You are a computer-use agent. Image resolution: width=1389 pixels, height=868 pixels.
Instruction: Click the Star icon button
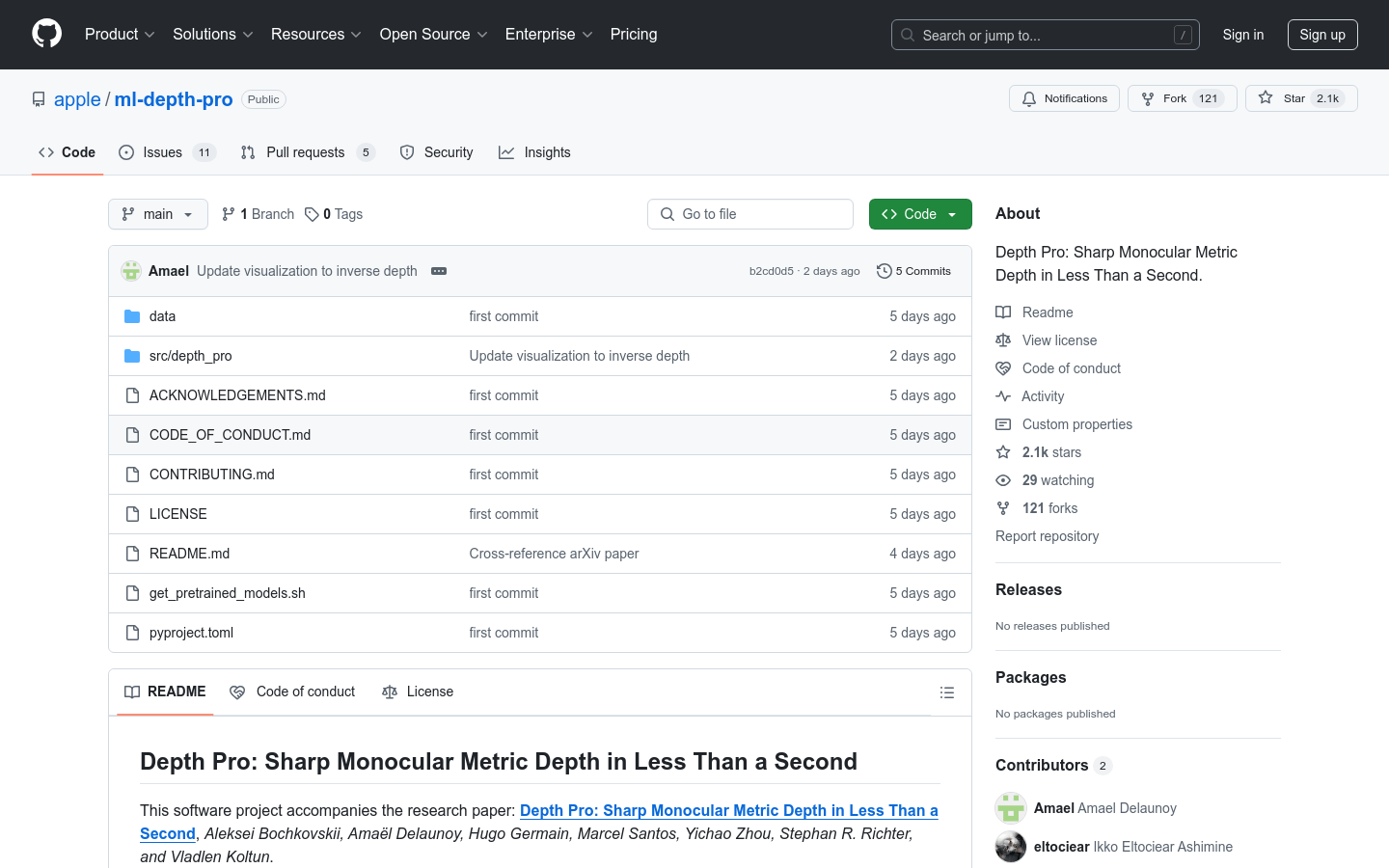click(1266, 98)
